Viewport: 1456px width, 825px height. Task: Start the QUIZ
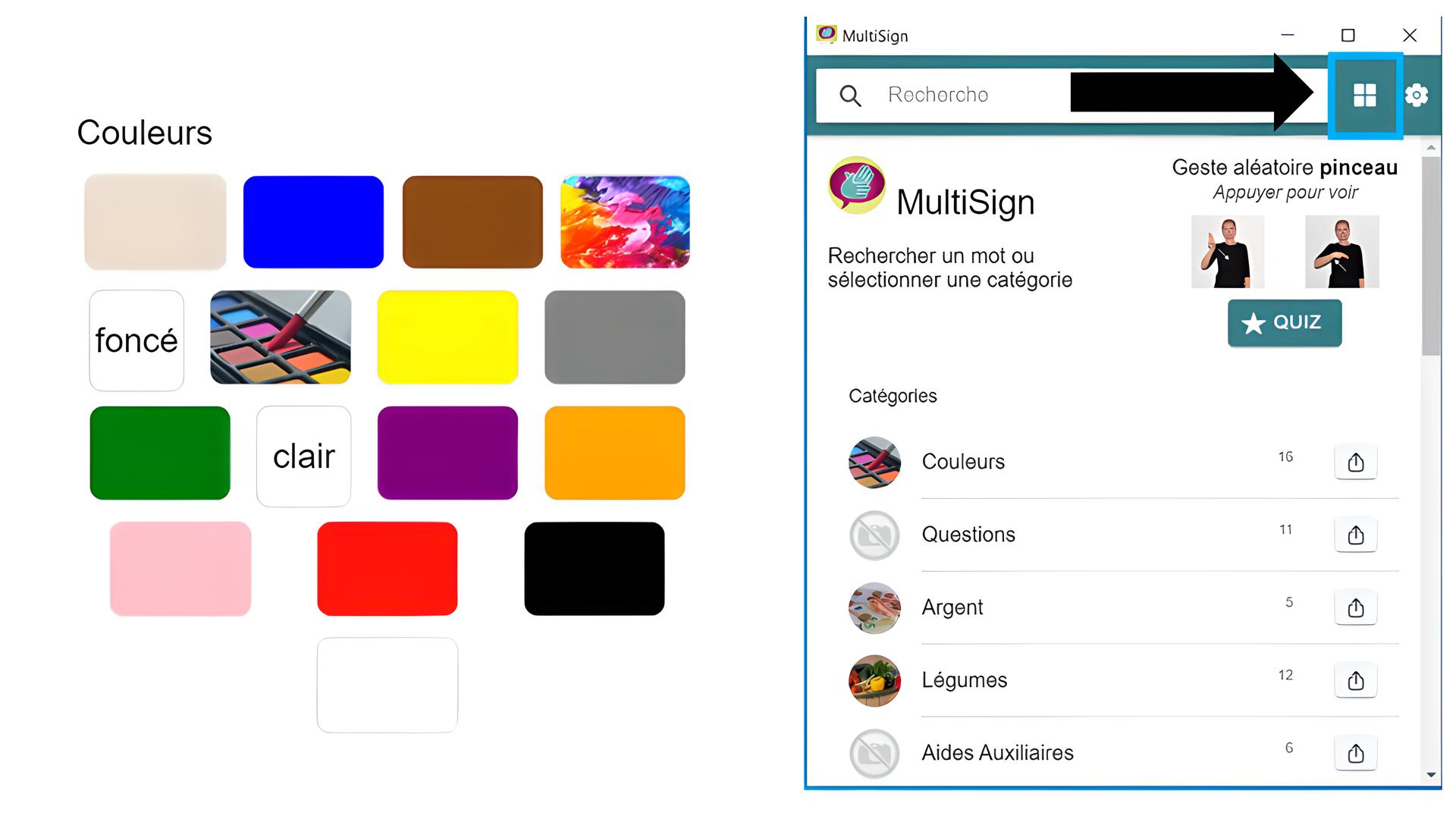[1285, 323]
